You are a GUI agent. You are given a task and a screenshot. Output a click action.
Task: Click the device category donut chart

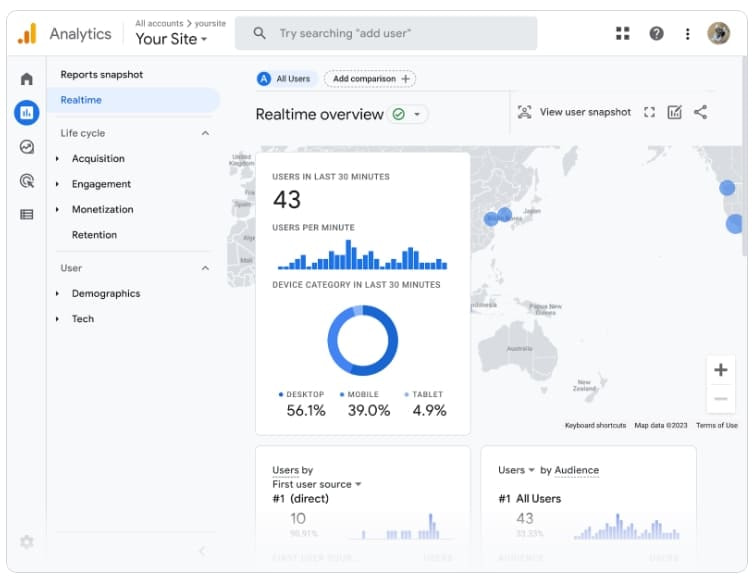(x=363, y=341)
